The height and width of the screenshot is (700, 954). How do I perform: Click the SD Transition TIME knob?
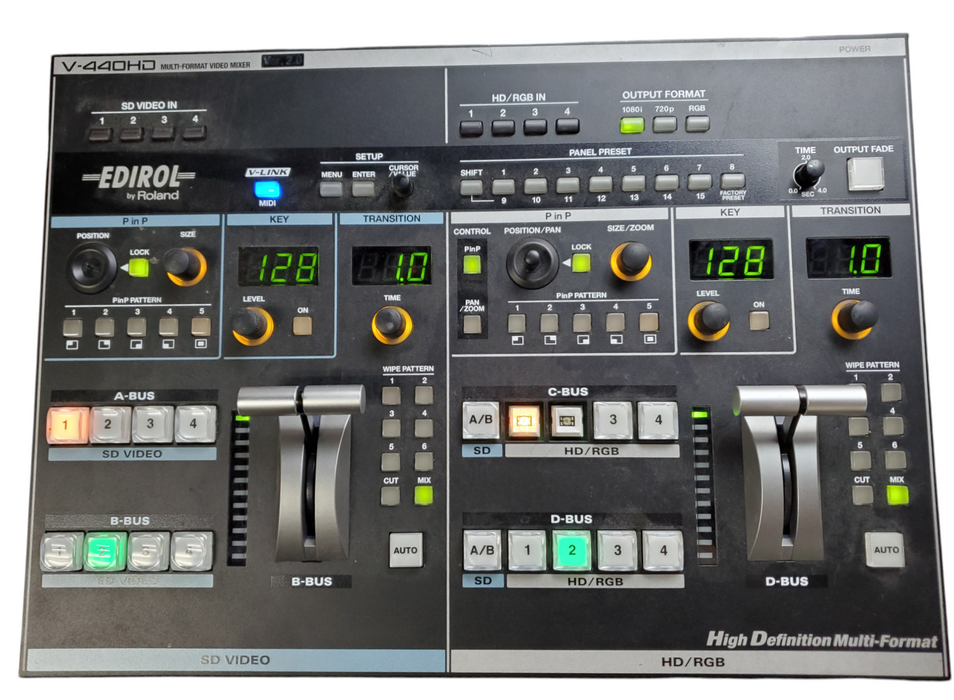(391, 324)
